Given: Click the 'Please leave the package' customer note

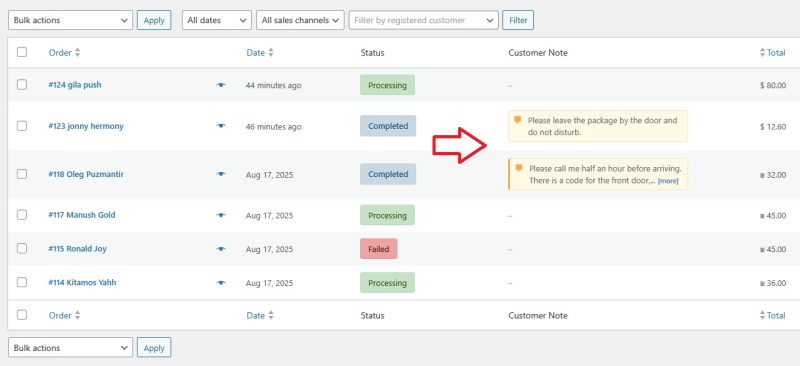Looking at the screenshot, I should coord(598,126).
